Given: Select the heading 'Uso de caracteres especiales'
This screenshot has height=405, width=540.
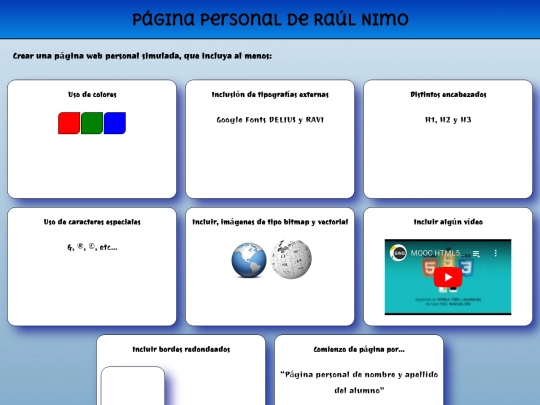Looking at the screenshot, I should 92,222.
